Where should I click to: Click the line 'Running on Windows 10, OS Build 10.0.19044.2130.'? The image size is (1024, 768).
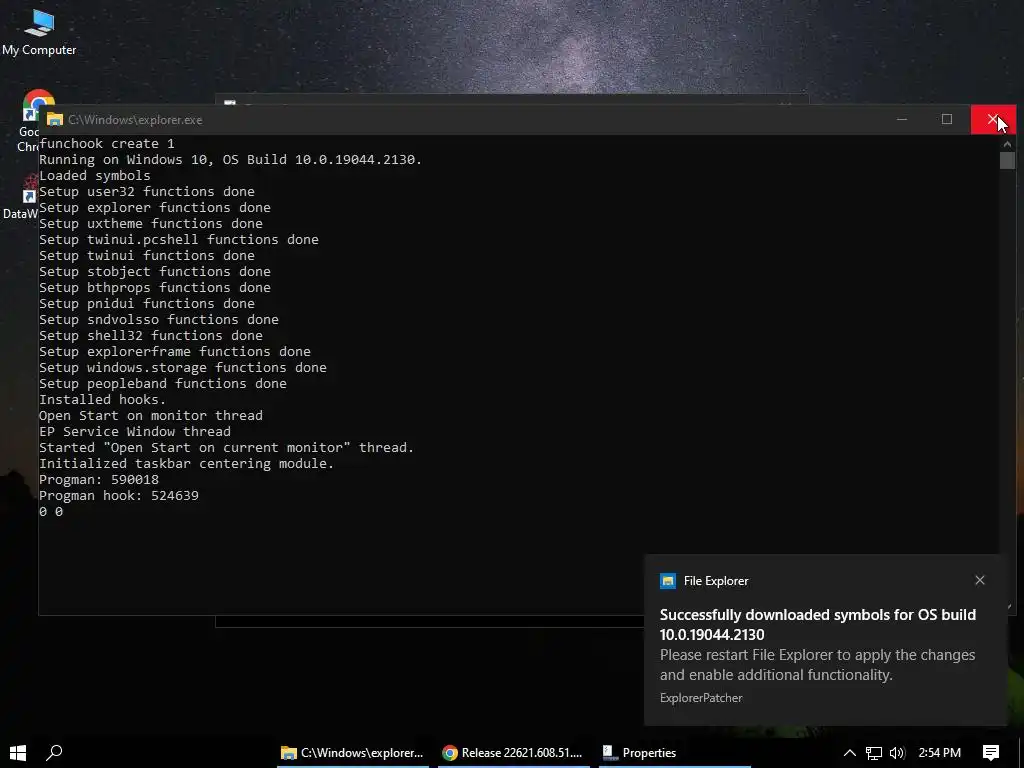(231, 159)
